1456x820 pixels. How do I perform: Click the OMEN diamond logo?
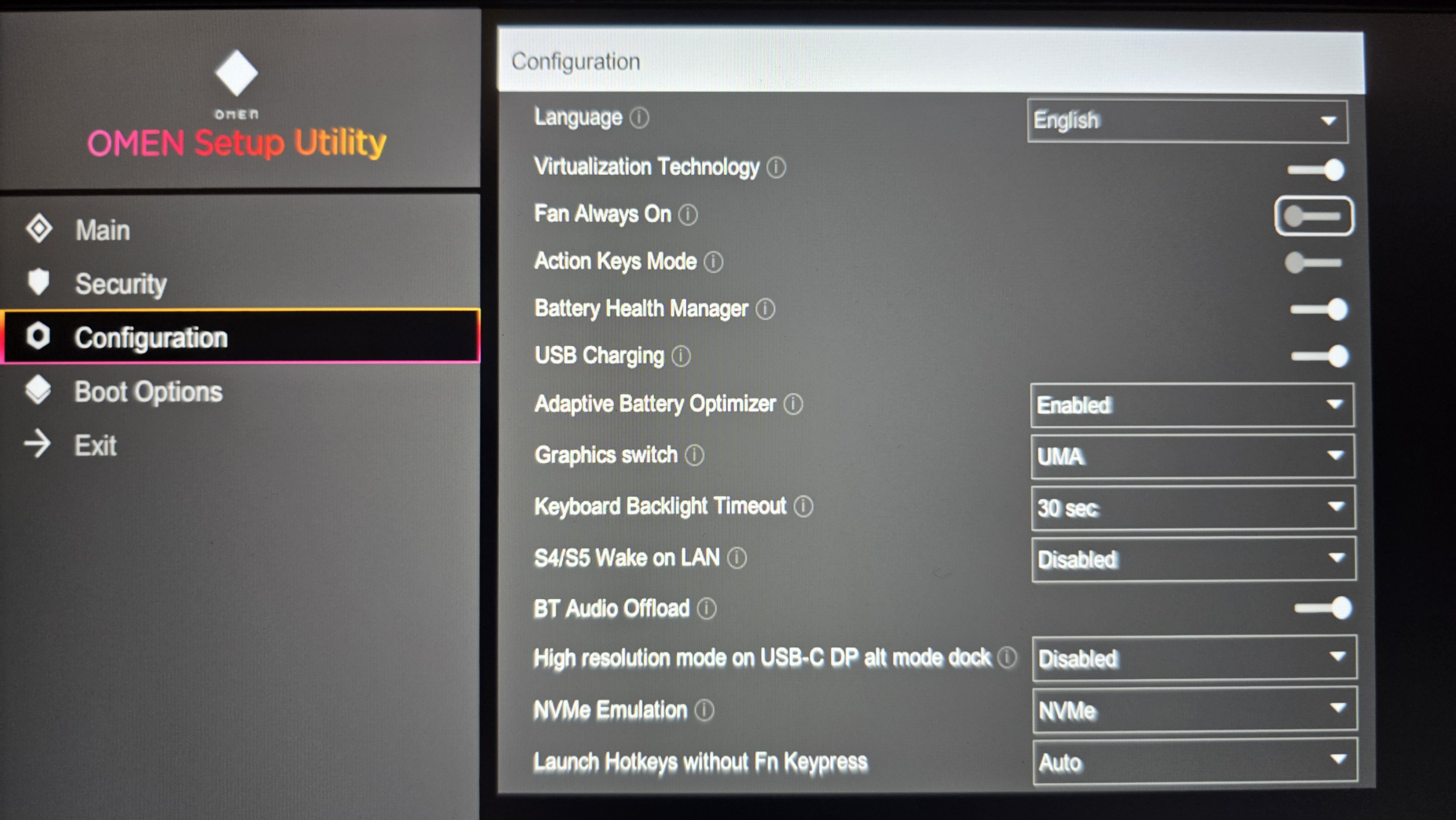coord(236,73)
